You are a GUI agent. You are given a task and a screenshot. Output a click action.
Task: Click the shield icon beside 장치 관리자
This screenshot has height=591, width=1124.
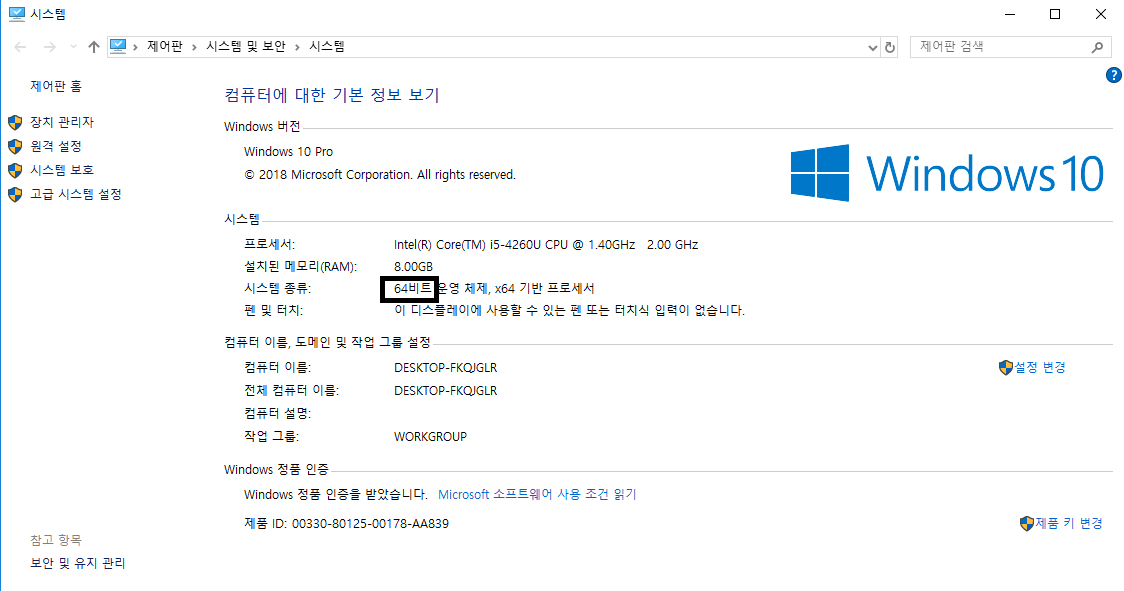pyautogui.click(x=15, y=122)
